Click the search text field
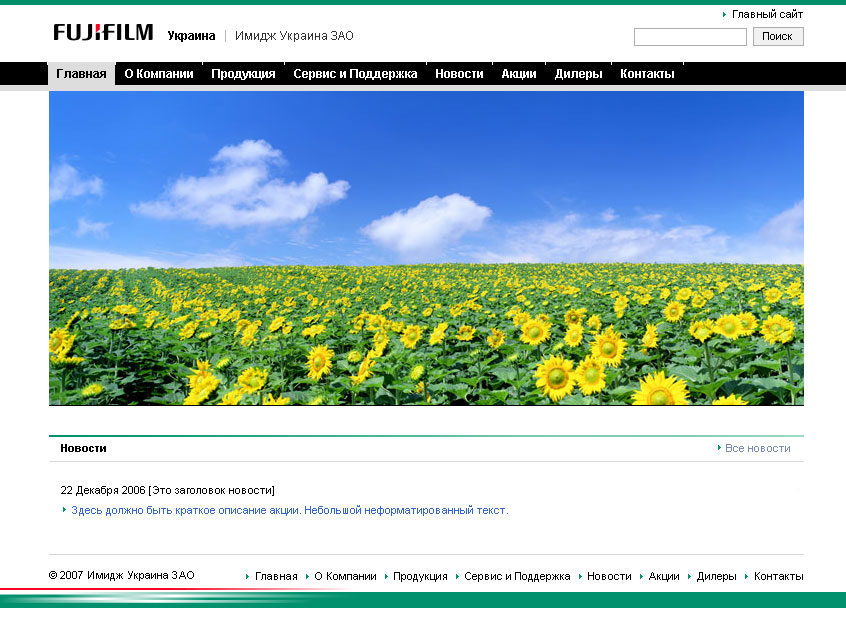 click(x=690, y=37)
